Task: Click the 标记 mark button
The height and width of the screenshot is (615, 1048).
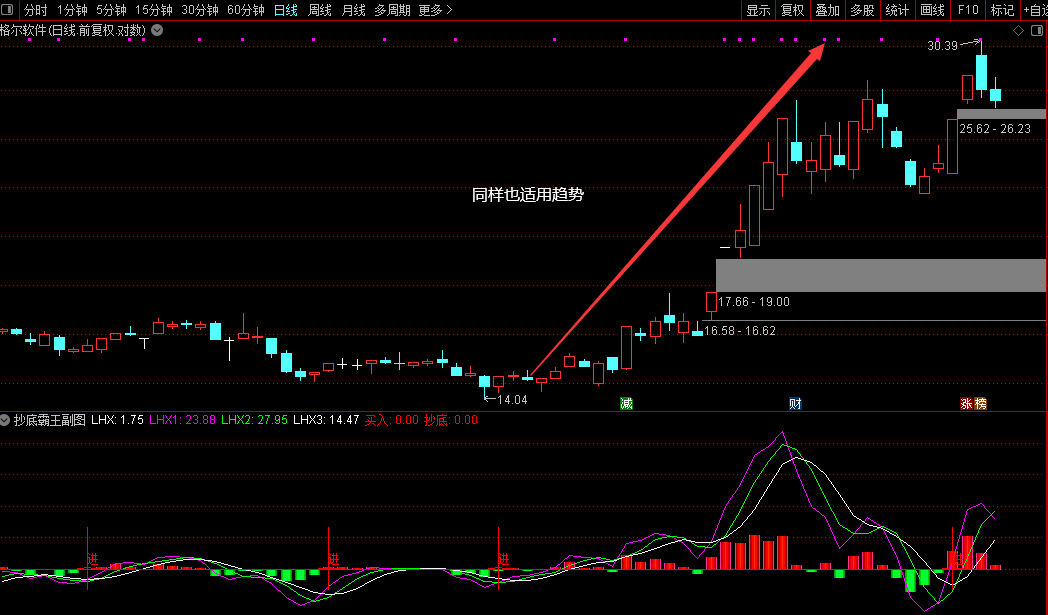Action: (1002, 10)
